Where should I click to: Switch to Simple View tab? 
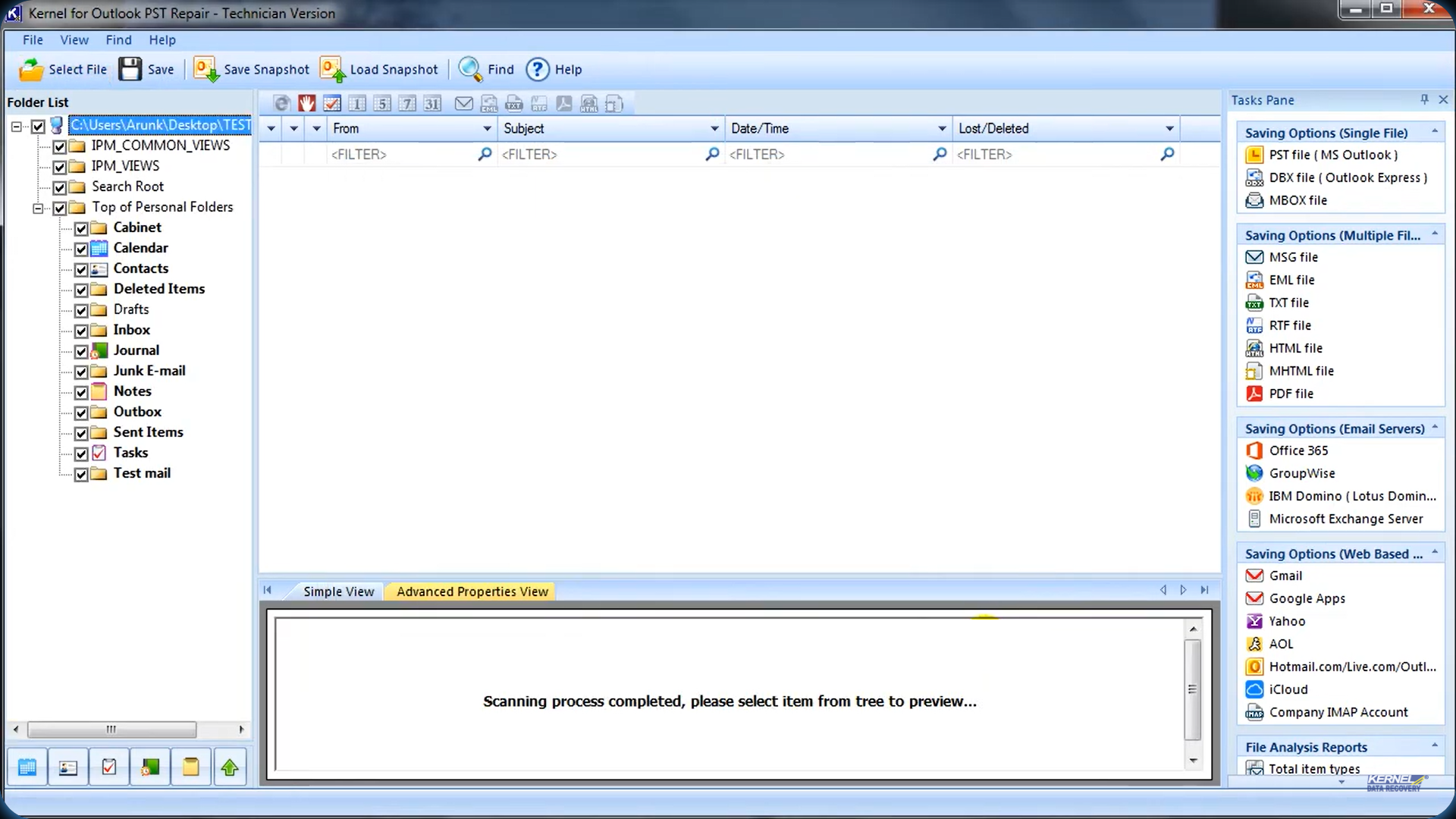(x=339, y=591)
